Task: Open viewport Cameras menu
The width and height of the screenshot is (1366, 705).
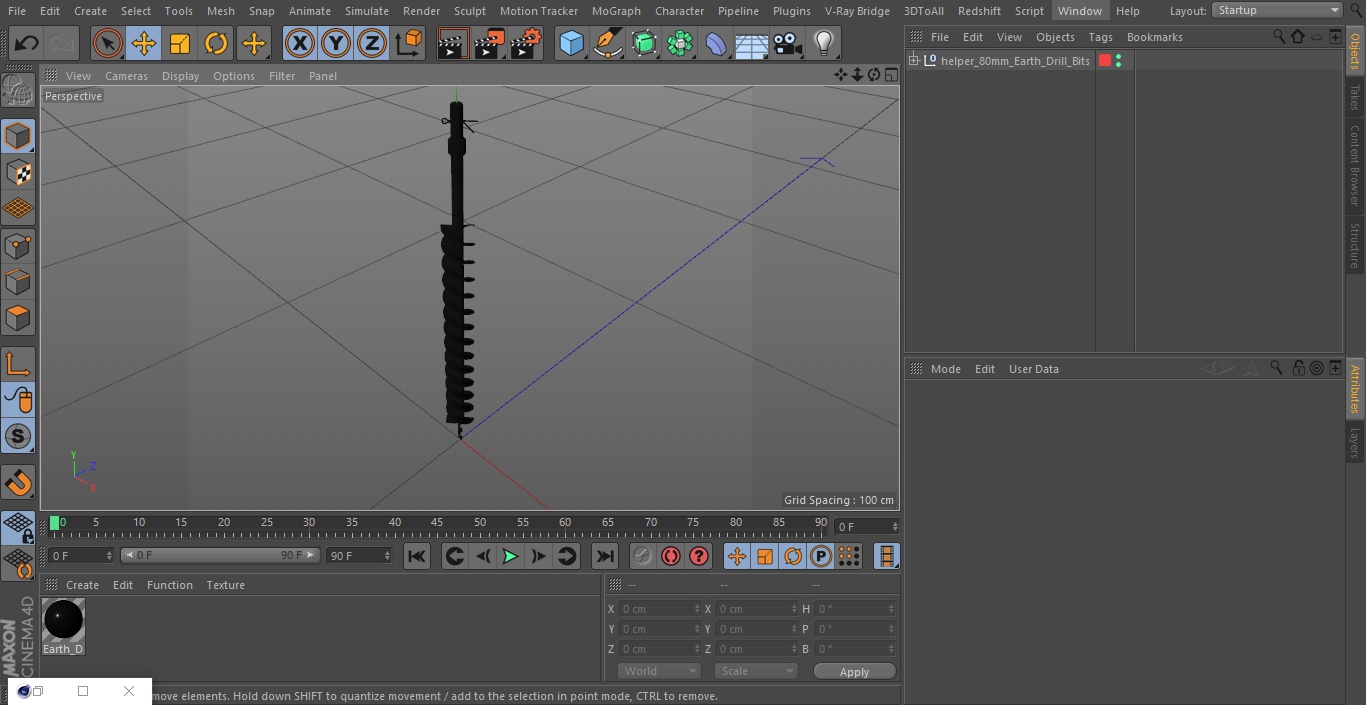Action: coord(126,76)
